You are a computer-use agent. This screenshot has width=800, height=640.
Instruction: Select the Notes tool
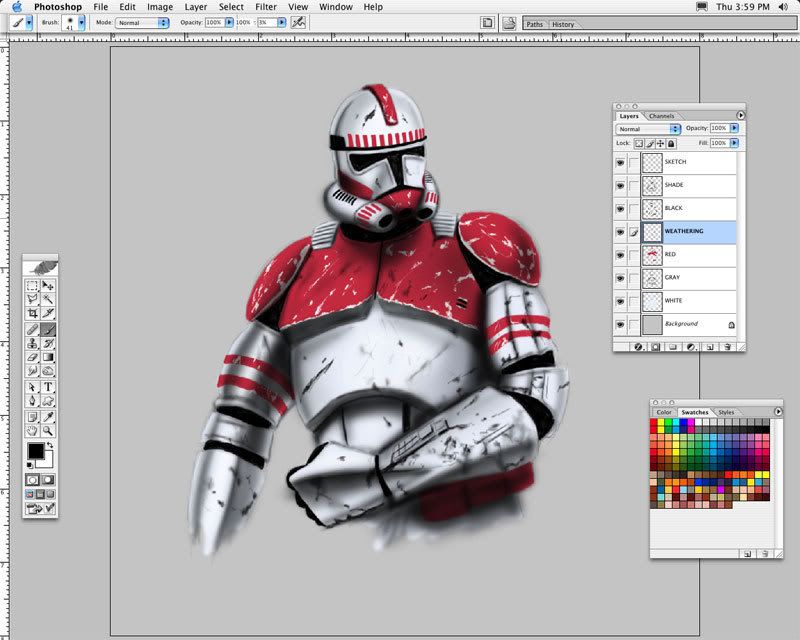[x=32, y=417]
